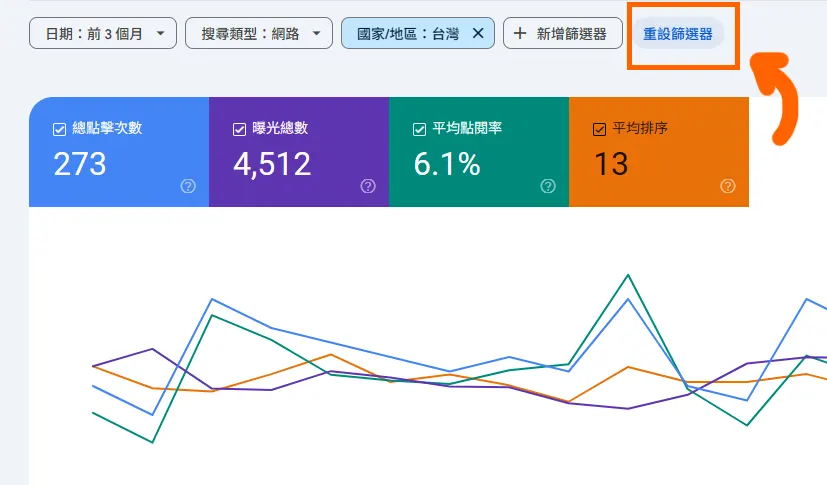Open help icon on 曝光總數 card
This screenshot has height=485, width=827.
point(368,186)
